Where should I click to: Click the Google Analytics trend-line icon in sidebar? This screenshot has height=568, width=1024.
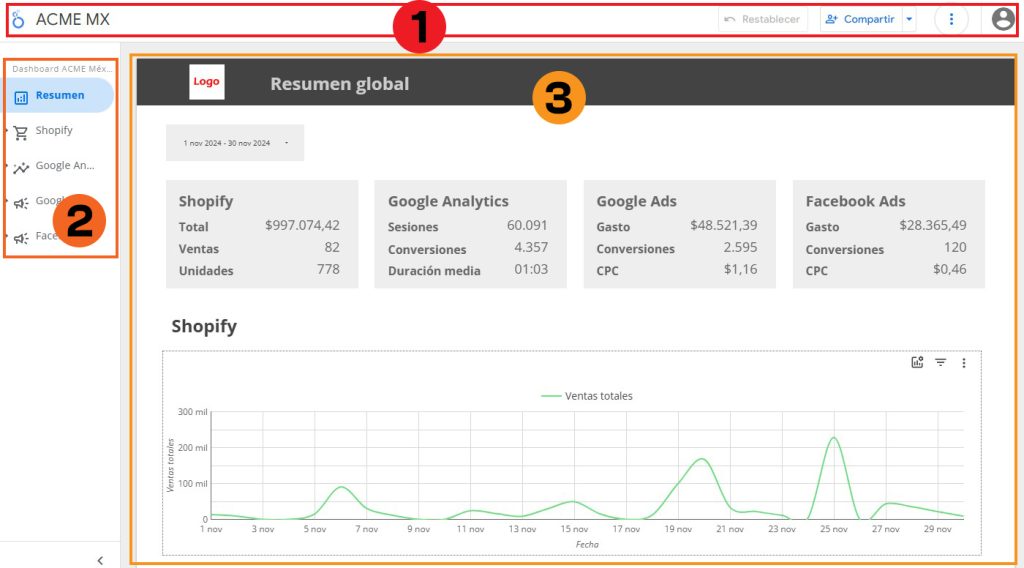[21, 168]
